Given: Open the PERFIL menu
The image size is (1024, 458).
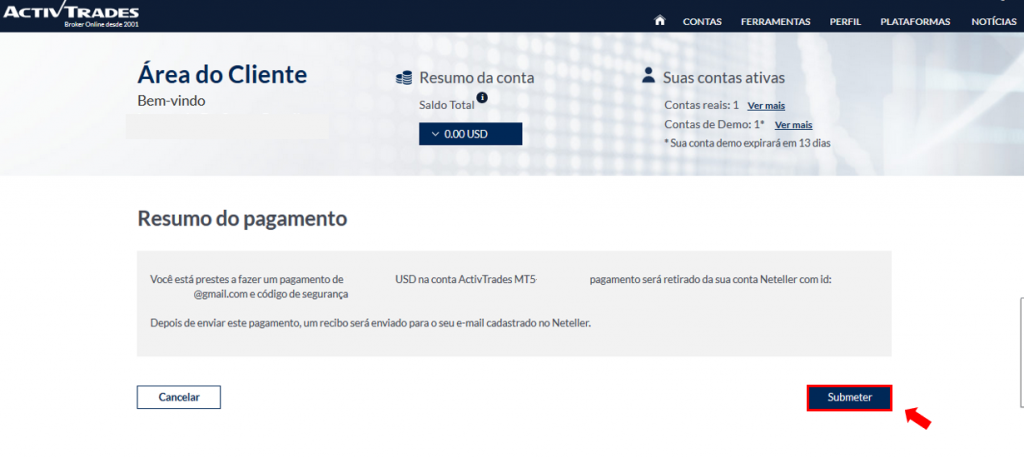Looking at the screenshot, I should (845, 22).
